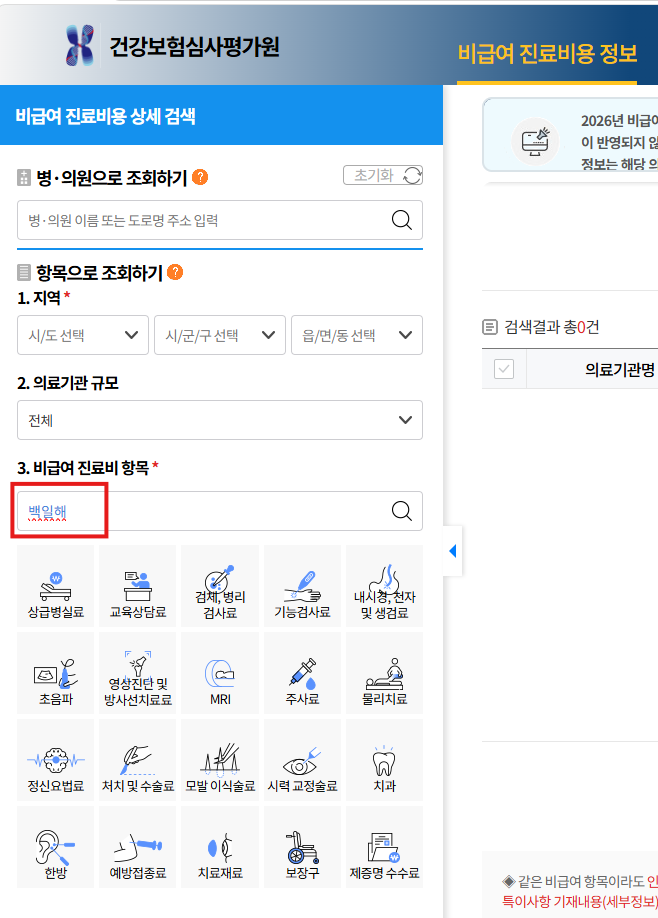Open the 시/도 선택 dropdown
The width and height of the screenshot is (658, 918).
83,335
